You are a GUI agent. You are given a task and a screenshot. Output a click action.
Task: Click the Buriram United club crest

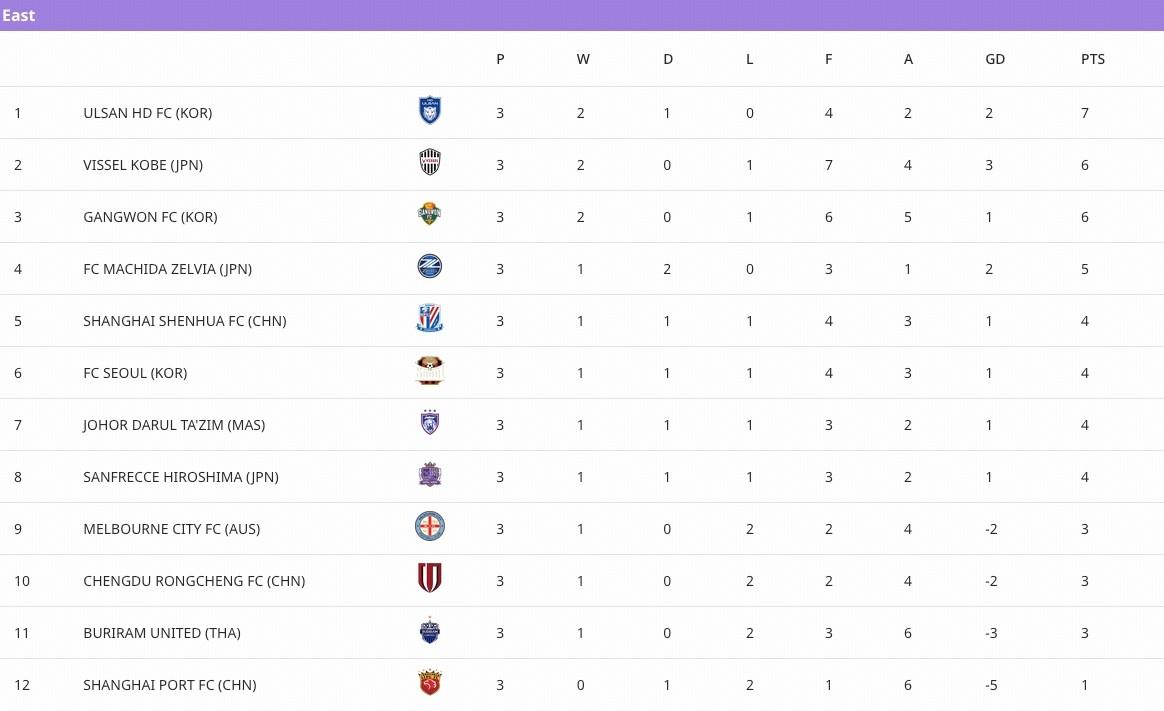click(430, 631)
